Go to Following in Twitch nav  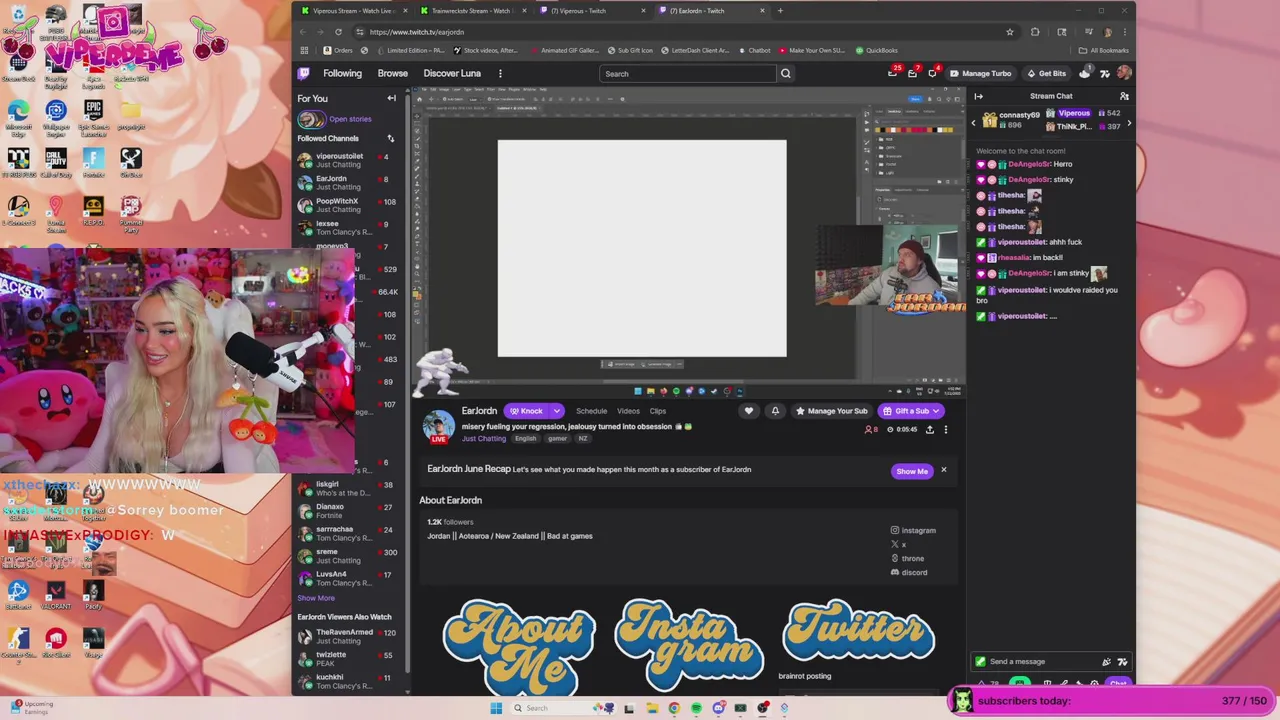click(x=342, y=73)
